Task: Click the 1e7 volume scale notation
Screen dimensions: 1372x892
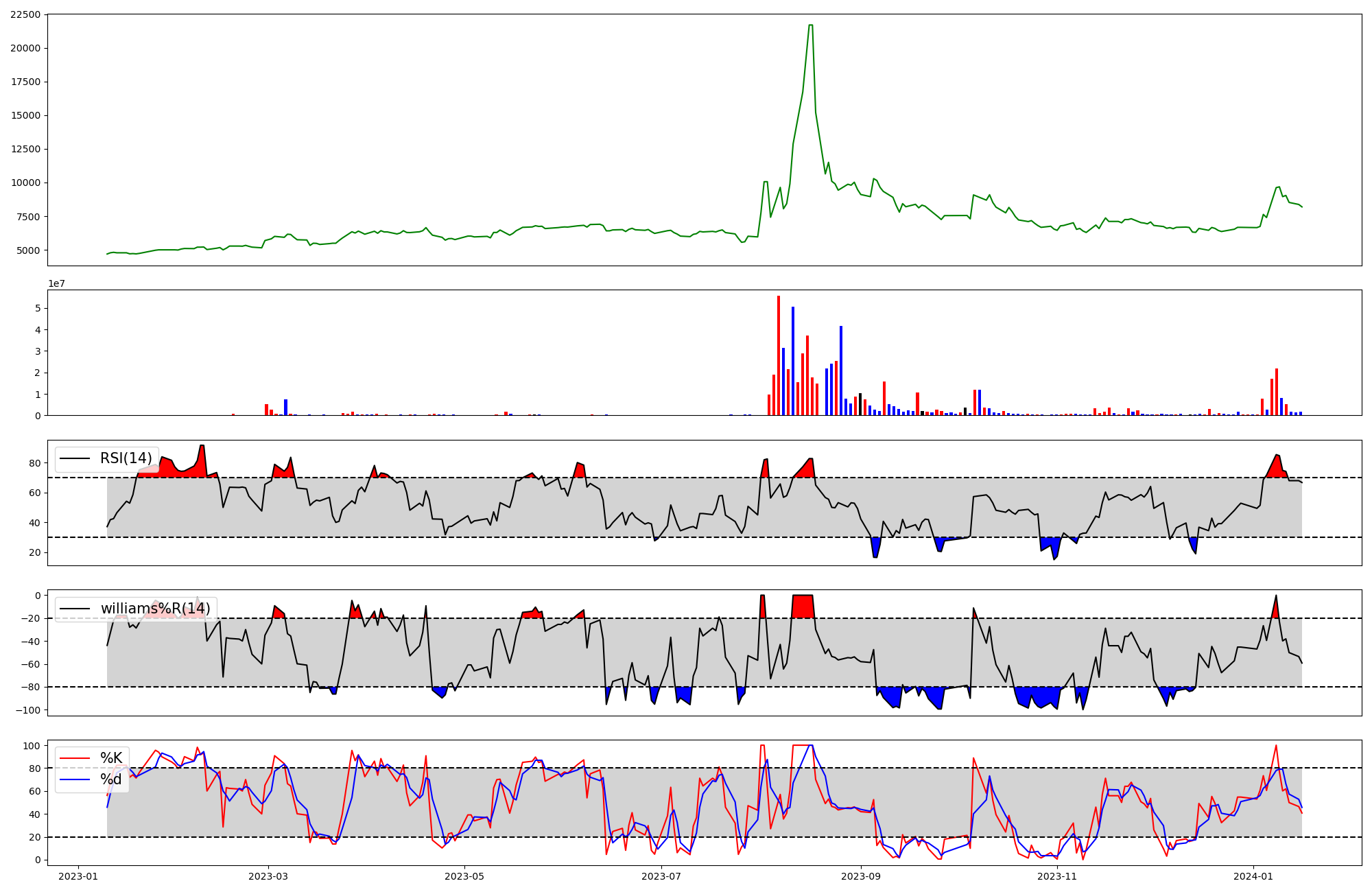Action: tap(56, 283)
